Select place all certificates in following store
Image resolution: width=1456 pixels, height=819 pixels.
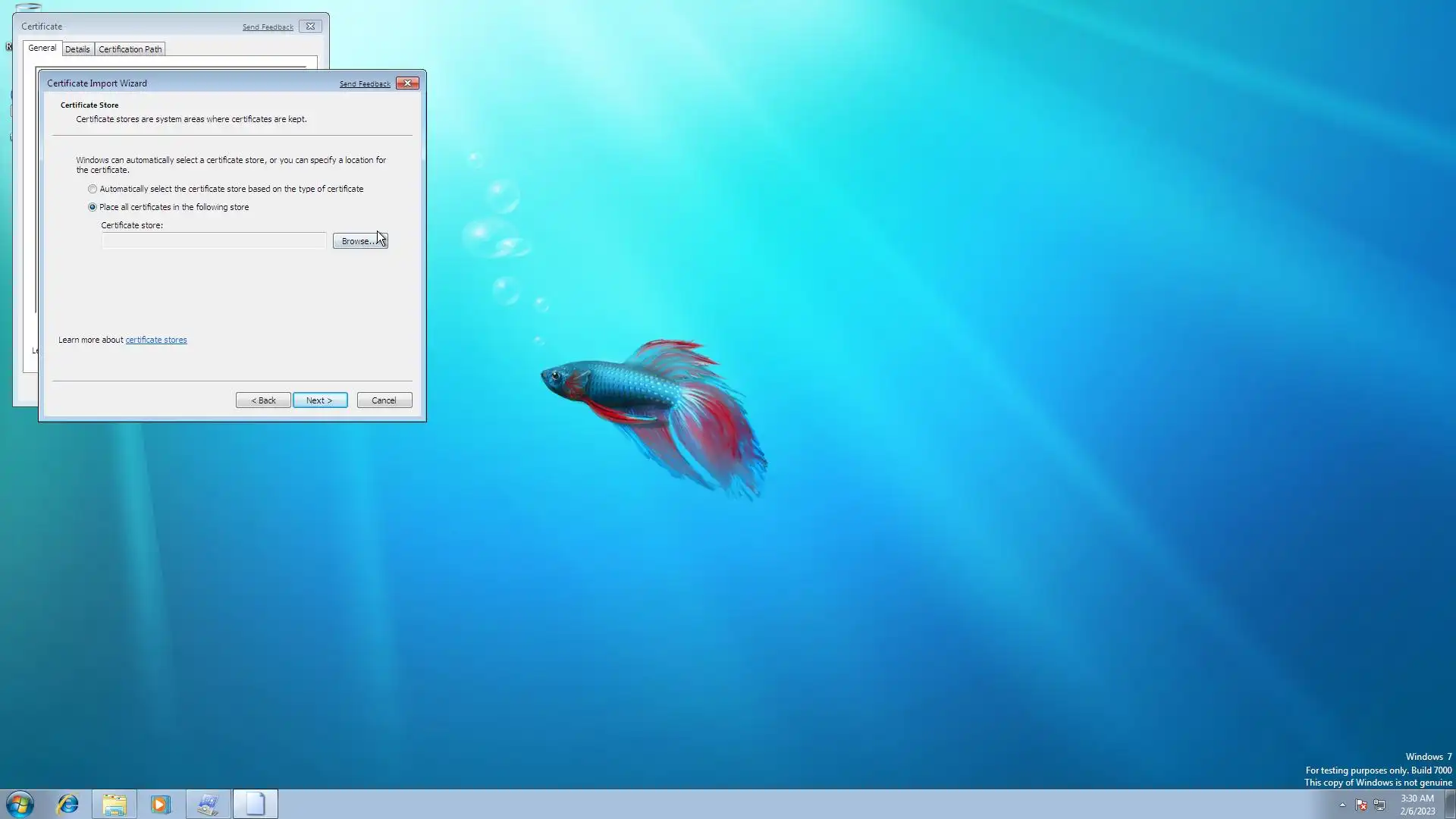coord(93,207)
